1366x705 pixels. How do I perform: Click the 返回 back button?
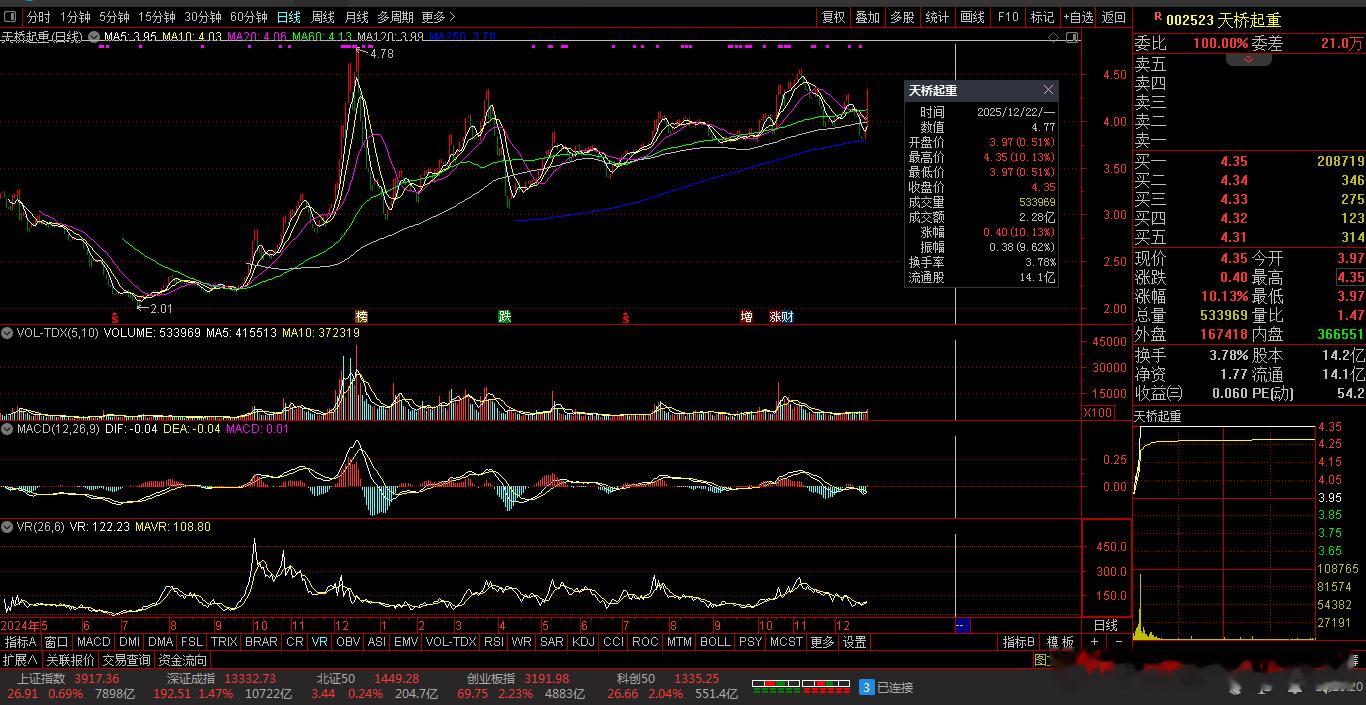pyautogui.click(x=1113, y=17)
